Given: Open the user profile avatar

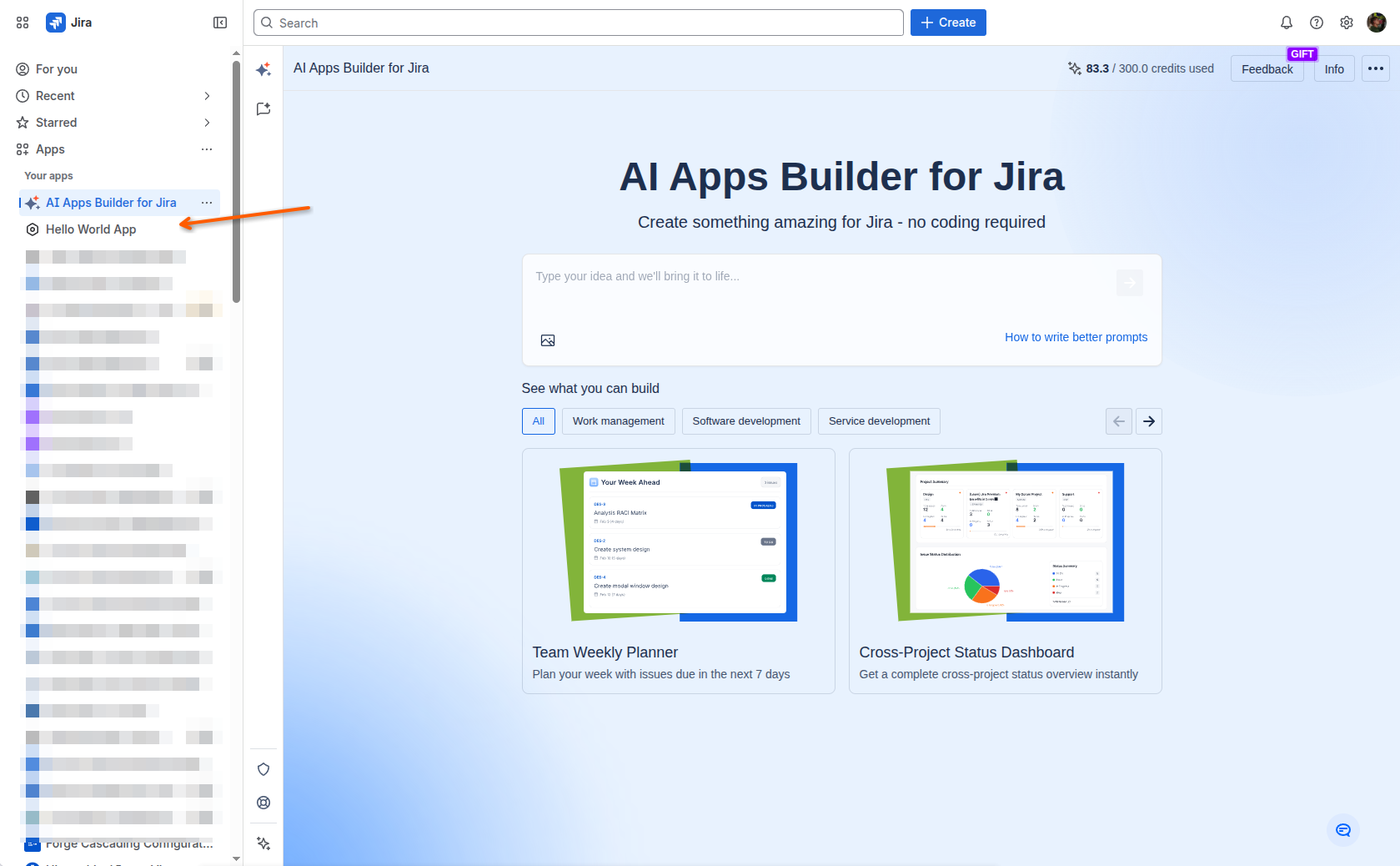Looking at the screenshot, I should [x=1377, y=23].
